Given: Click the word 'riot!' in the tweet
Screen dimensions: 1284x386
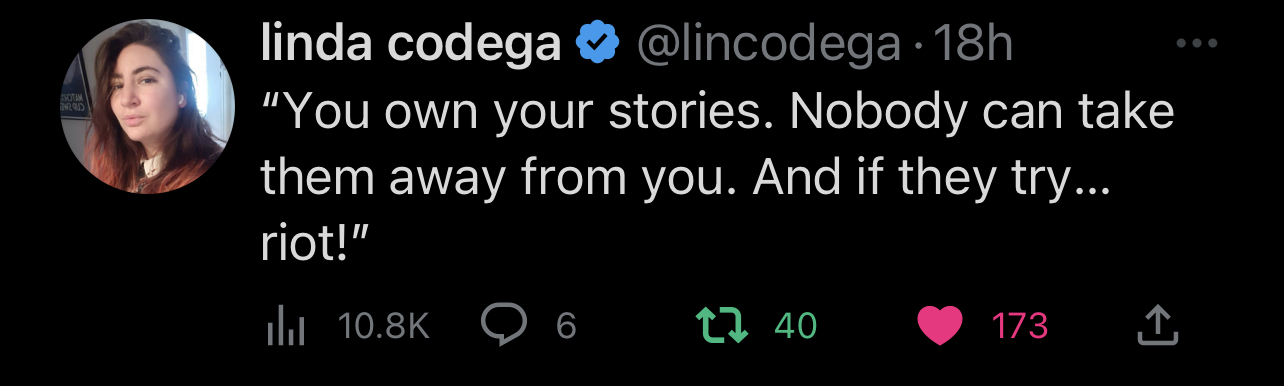Looking at the screenshot, I should coord(303,246).
